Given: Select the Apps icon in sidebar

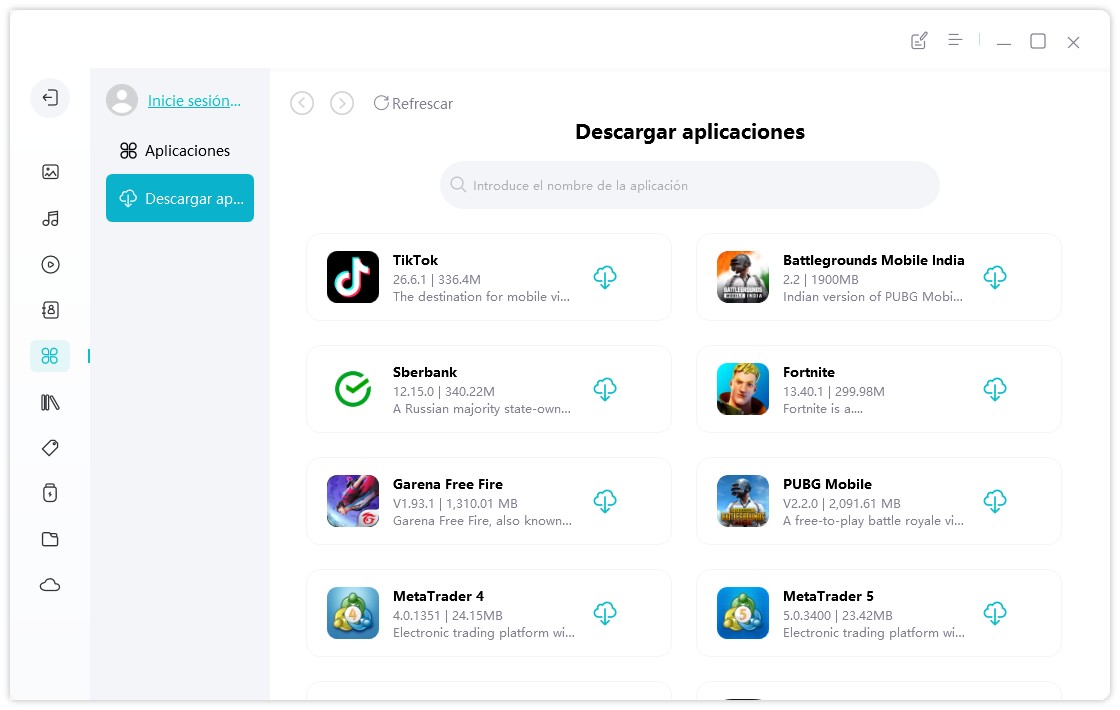Looking at the screenshot, I should click(50, 356).
